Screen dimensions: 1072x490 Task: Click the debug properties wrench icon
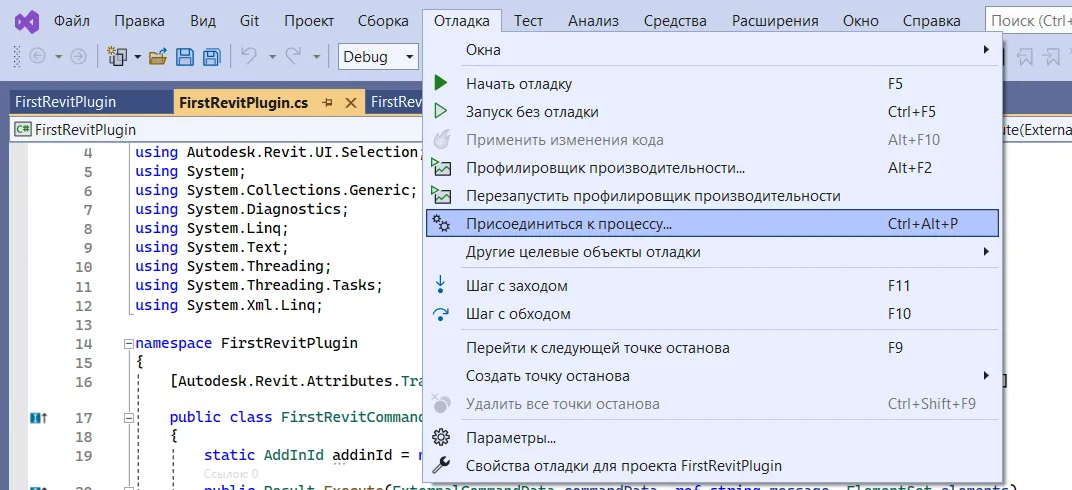pos(442,465)
